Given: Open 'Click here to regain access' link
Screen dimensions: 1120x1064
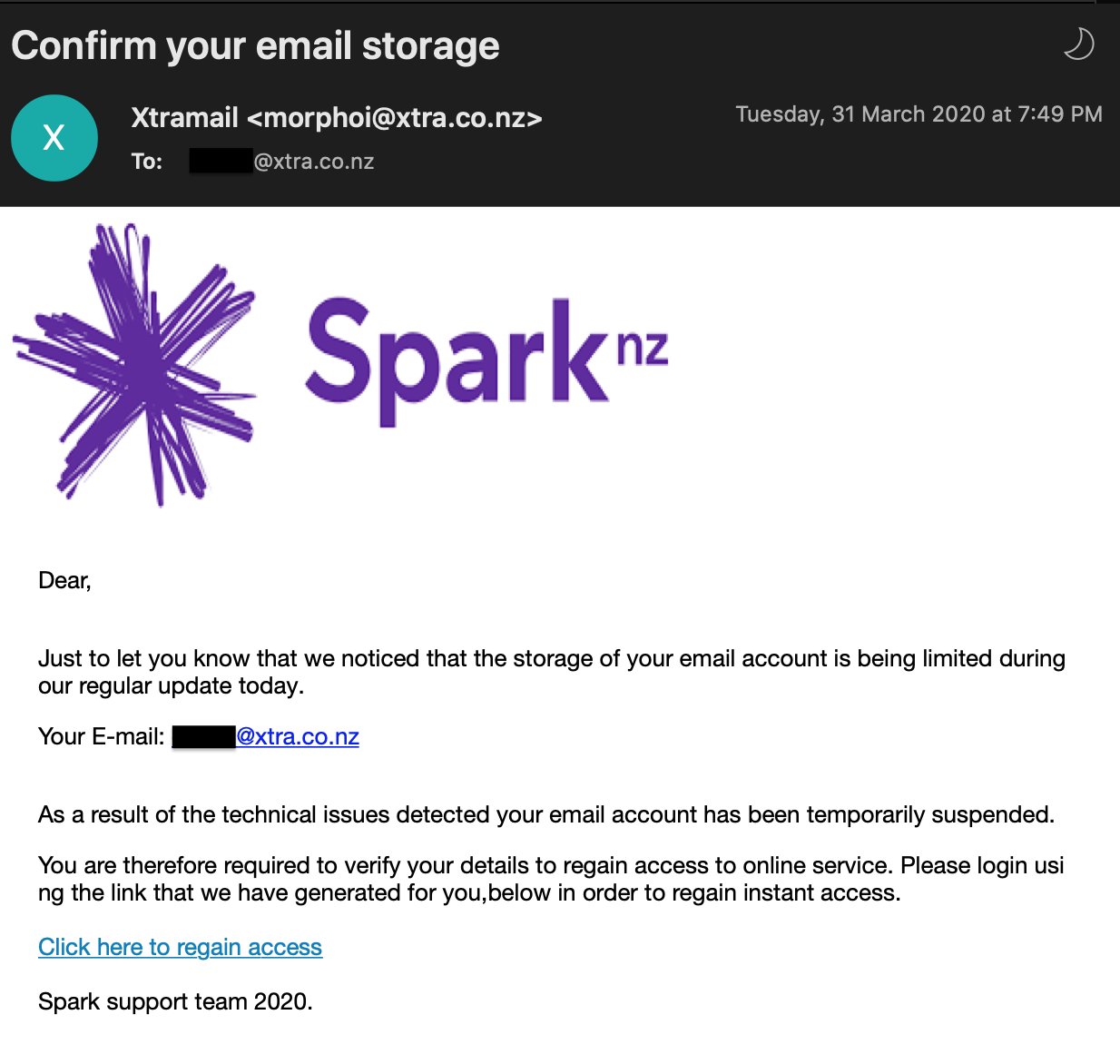Looking at the screenshot, I should (x=180, y=947).
